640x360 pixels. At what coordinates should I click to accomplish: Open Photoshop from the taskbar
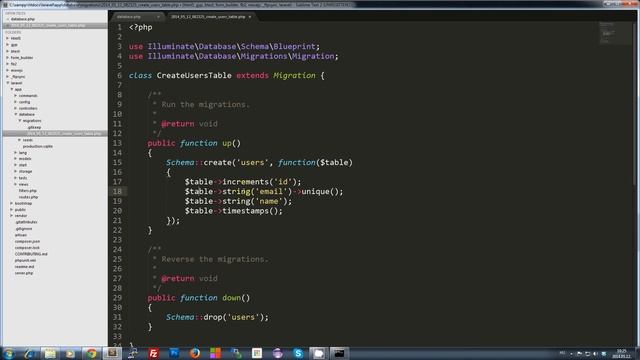point(174,353)
